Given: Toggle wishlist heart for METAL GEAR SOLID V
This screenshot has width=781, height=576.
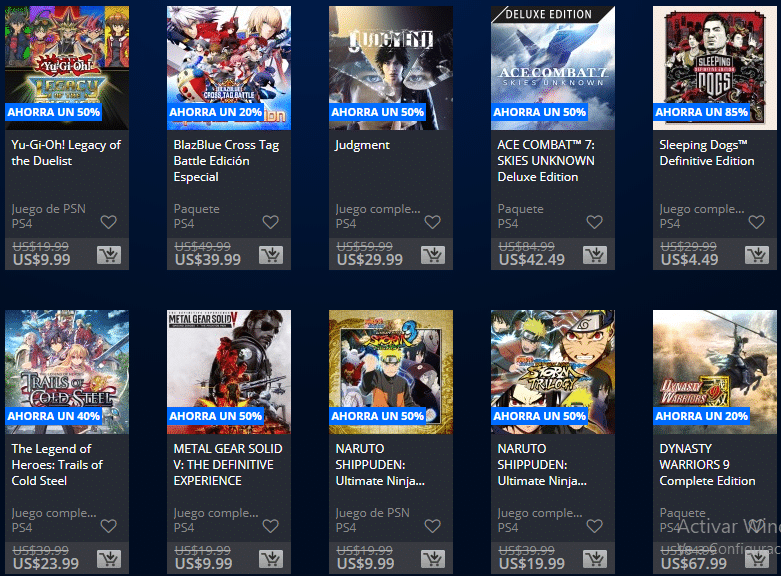Looking at the screenshot, I should (x=270, y=526).
